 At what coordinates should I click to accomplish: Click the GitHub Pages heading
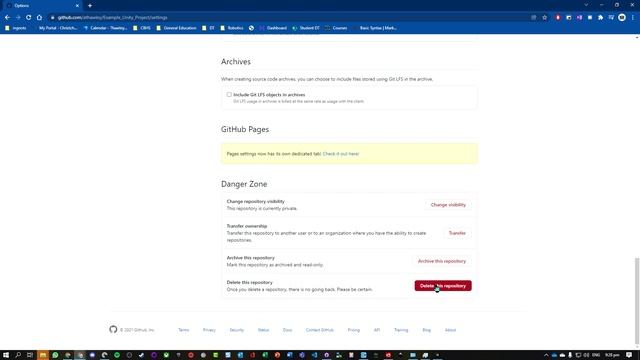tap(245, 129)
